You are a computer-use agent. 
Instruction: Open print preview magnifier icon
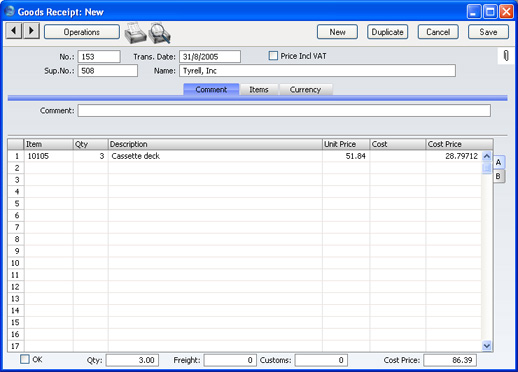(x=159, y=33)
